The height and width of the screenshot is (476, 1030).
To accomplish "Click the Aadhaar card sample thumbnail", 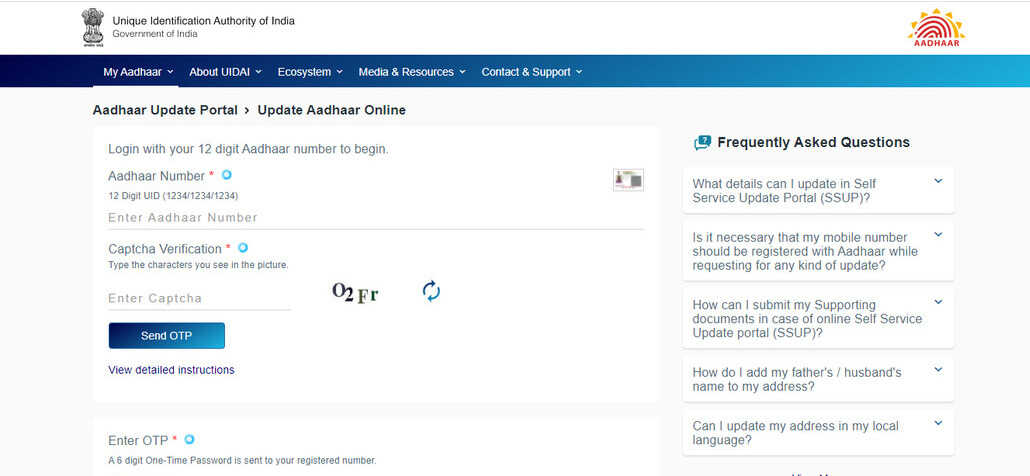I will click(x=628, y=180).
